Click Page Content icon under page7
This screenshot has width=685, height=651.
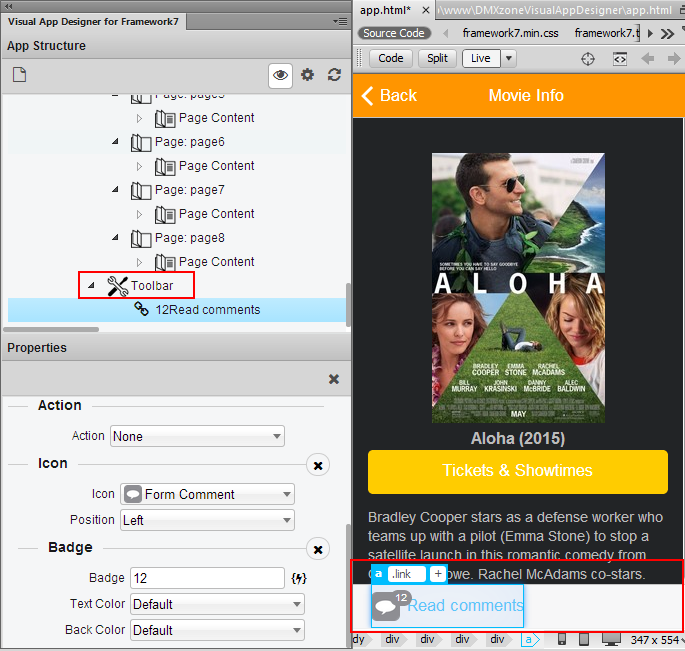[165, 215]
